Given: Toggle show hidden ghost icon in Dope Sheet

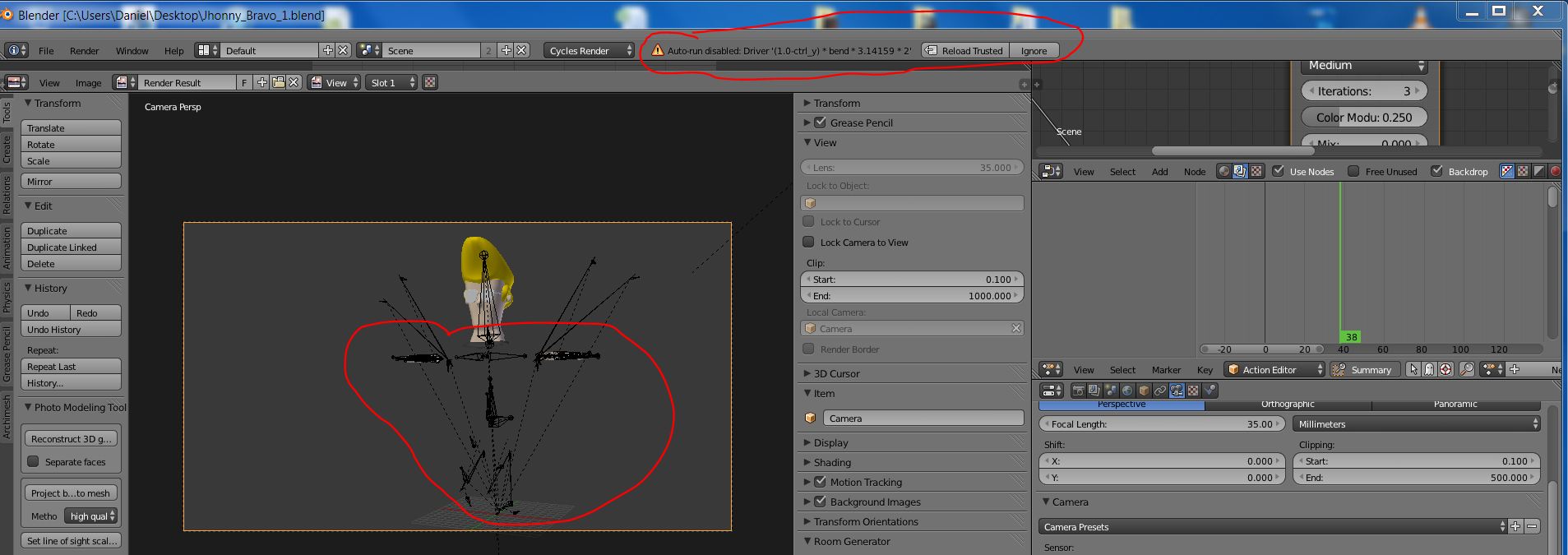Looking at the screenshot, I should (x=1429, y=369).
